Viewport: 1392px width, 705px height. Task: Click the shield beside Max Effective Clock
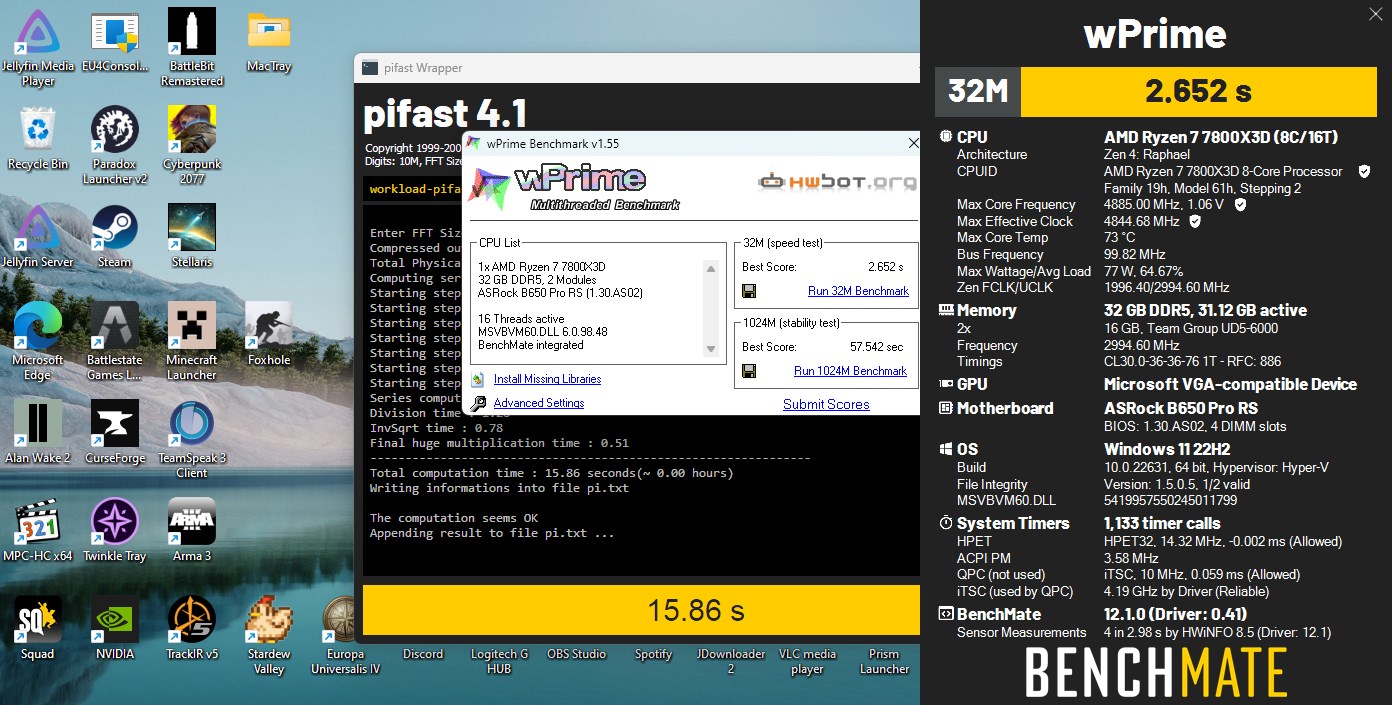[1194, 221]
